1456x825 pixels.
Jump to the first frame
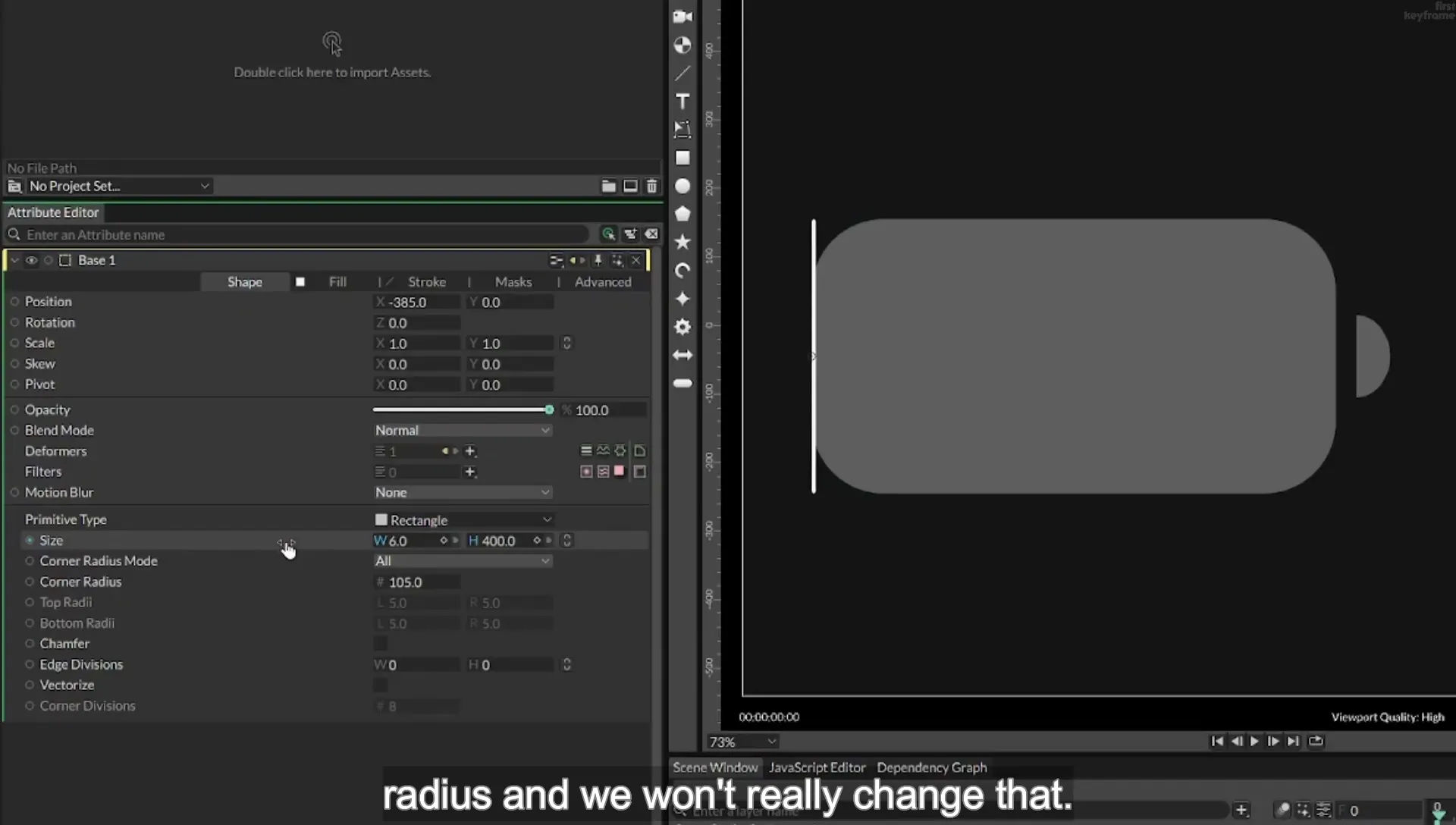1217,741
